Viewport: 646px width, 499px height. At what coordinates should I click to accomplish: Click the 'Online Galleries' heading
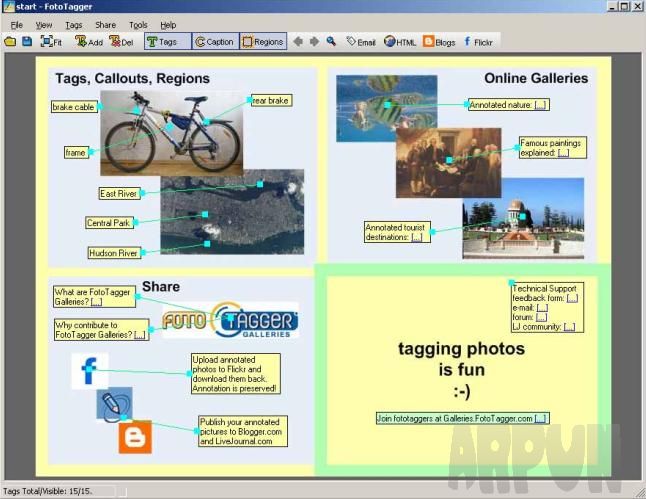tap(536, 78)
